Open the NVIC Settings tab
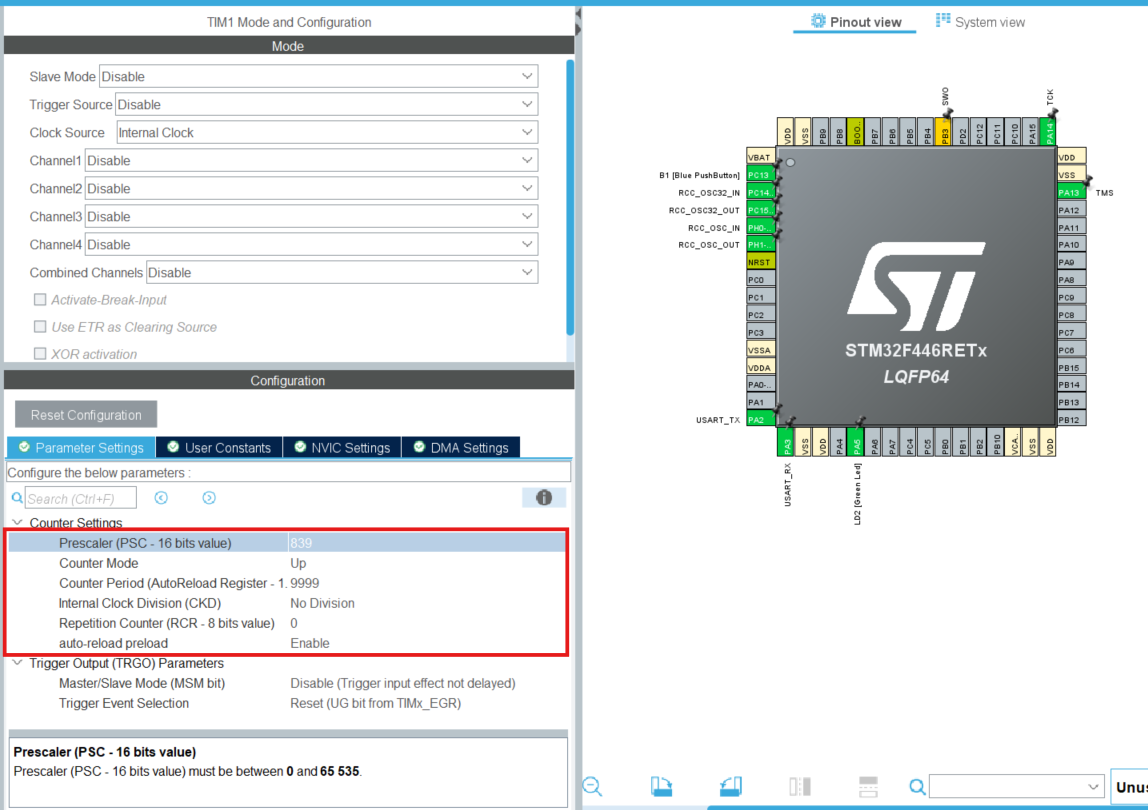The height and width of the screenshot is (810, 1148). tap(342, 447)
